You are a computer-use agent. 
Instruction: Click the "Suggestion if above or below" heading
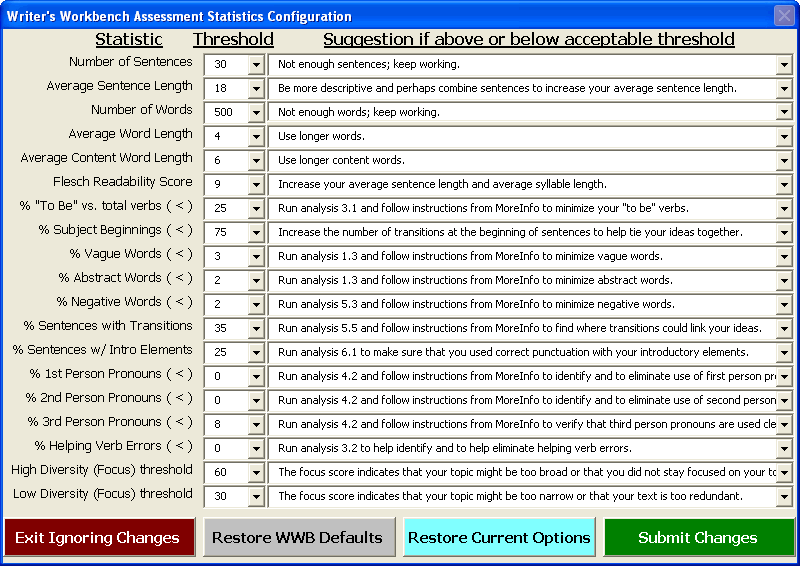(529, 39)
